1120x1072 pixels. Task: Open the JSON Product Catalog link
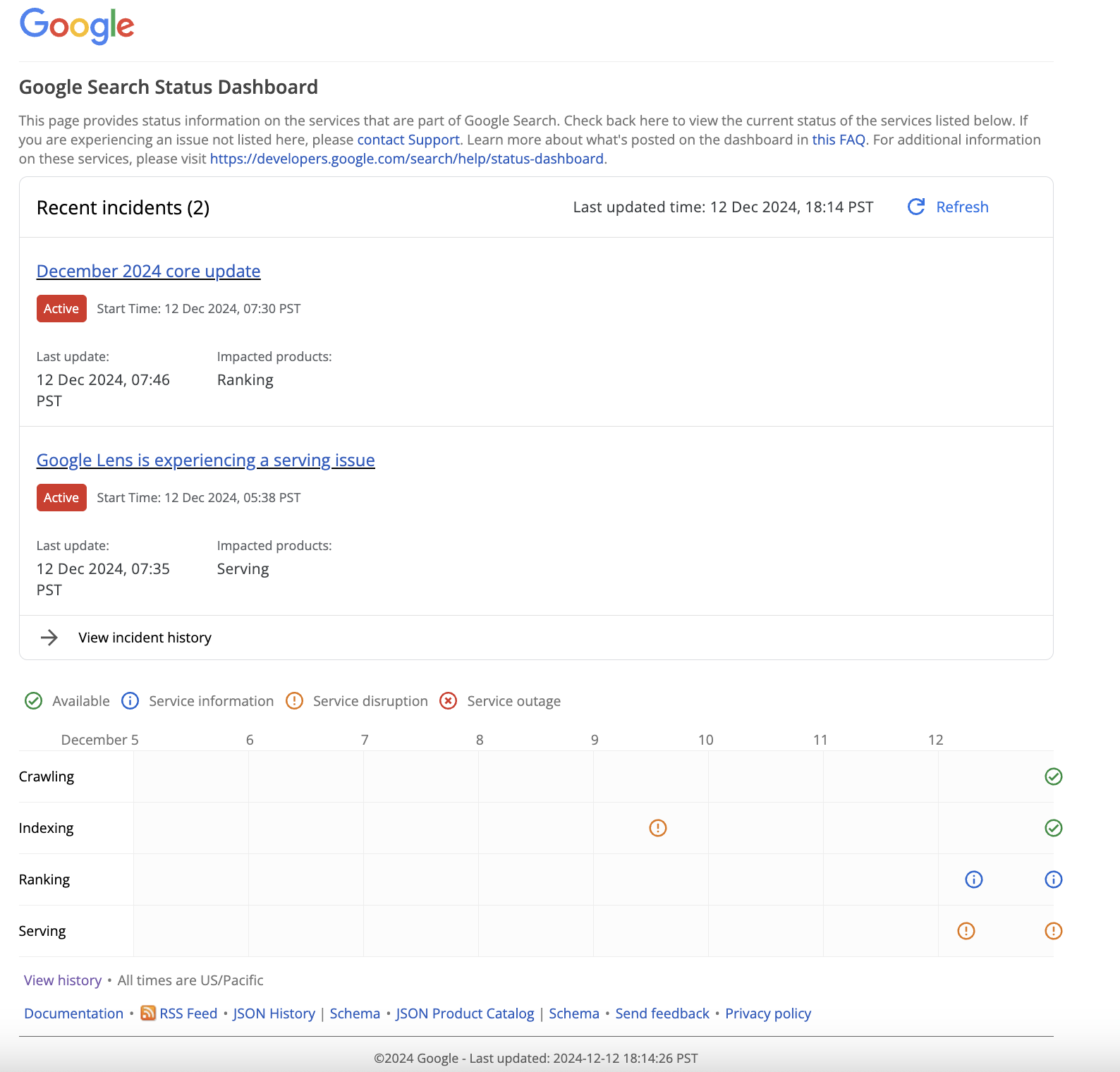(465, 1013)
